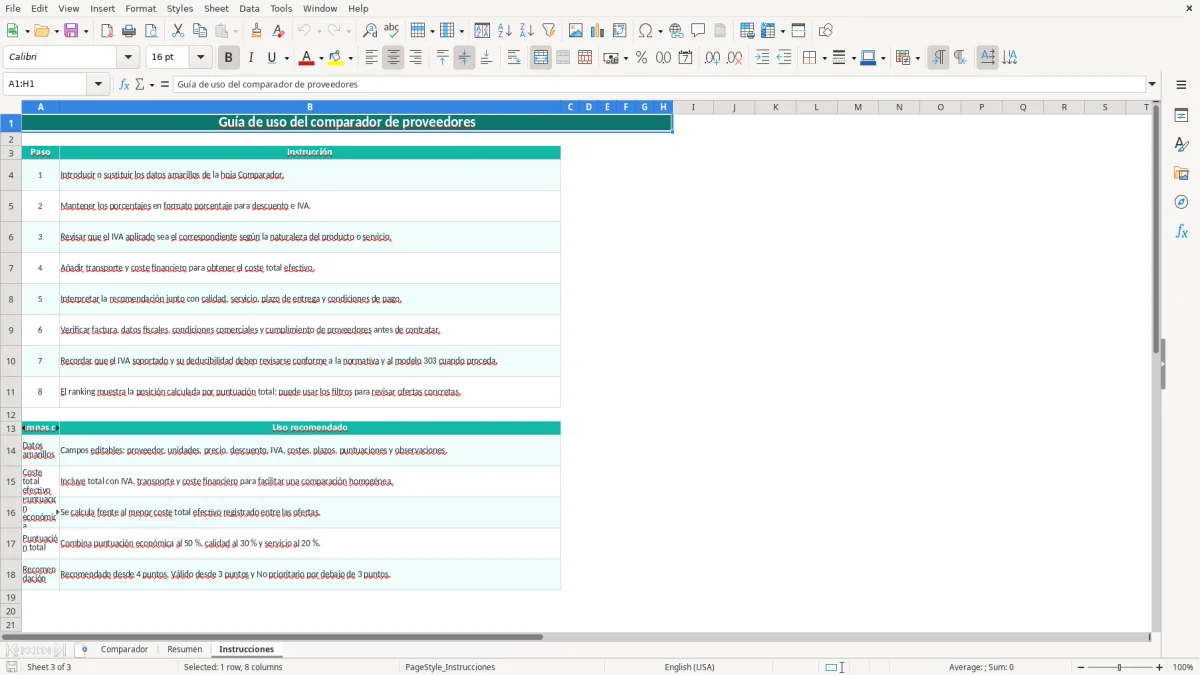Toggle Underline formatting
Image resolution: width=1200 pixels, height=675 pixels.
(x=272, y=58)
